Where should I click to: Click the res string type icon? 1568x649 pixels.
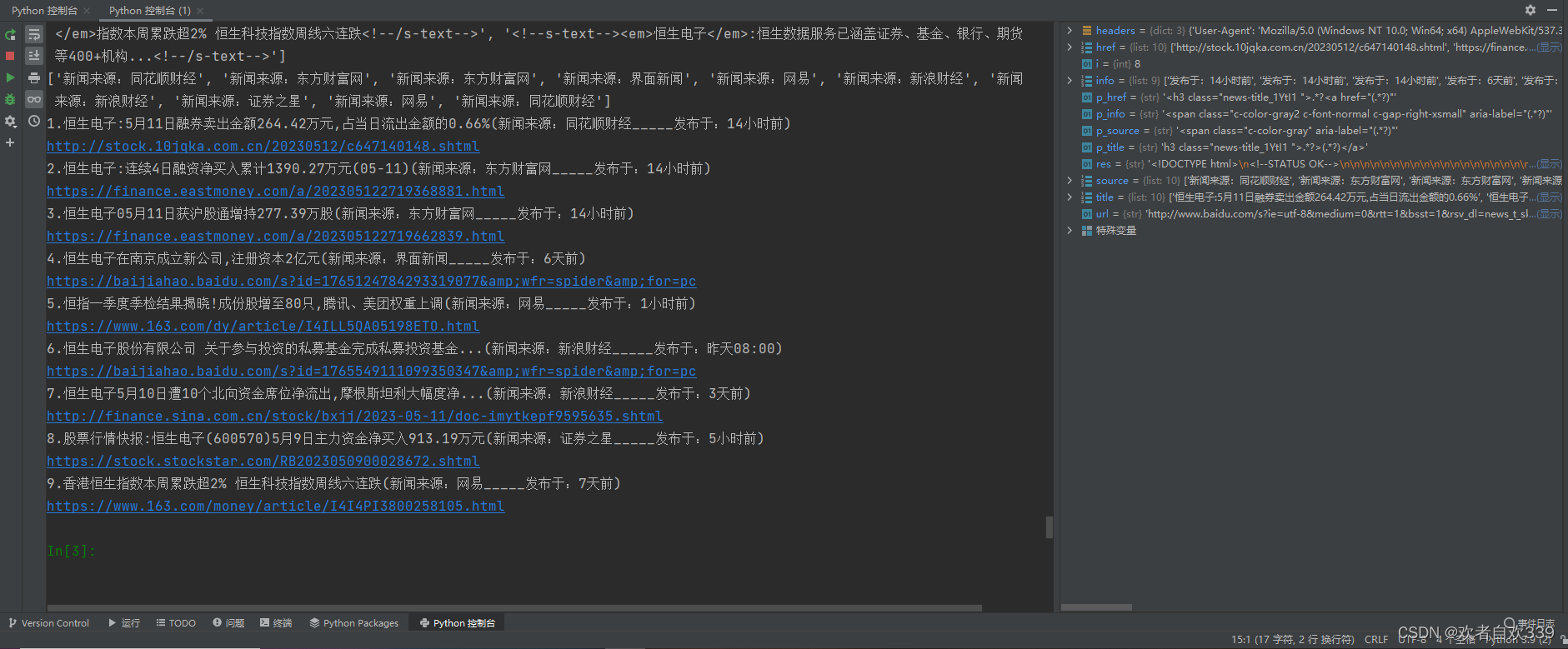pyautogui.click(x=1087, y=164)
